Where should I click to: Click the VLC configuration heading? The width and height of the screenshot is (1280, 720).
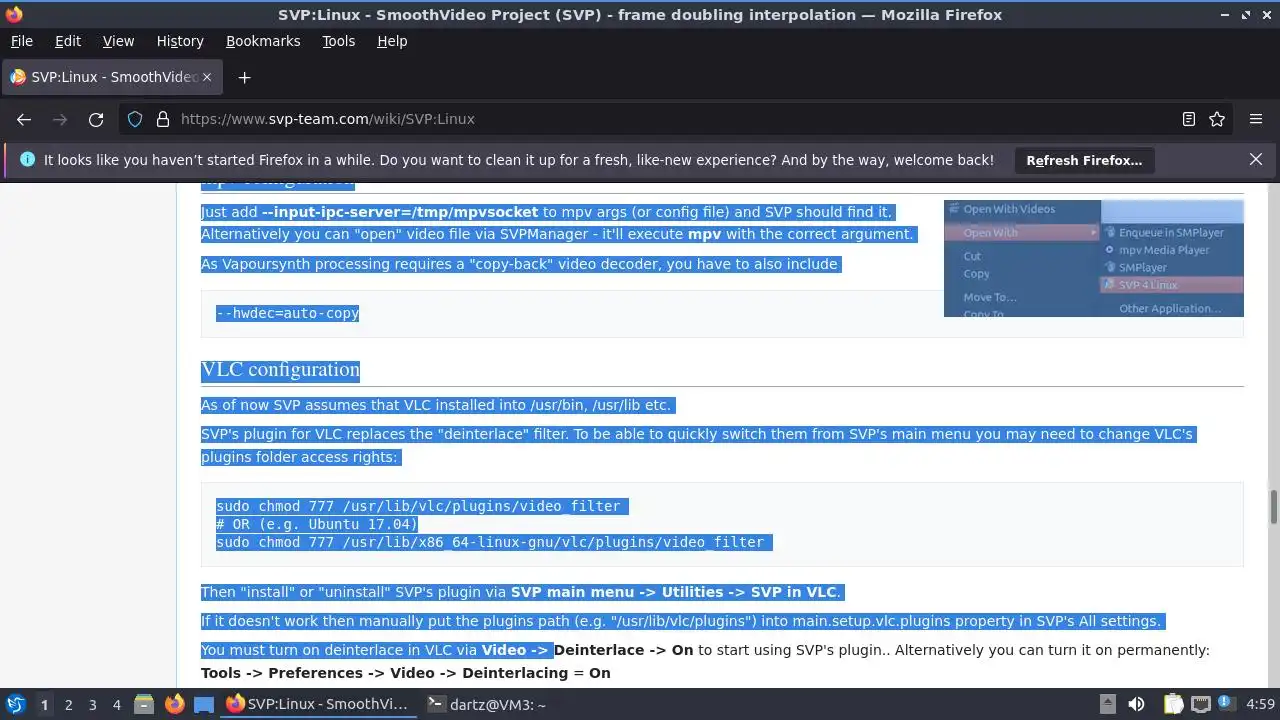[280, 369]
